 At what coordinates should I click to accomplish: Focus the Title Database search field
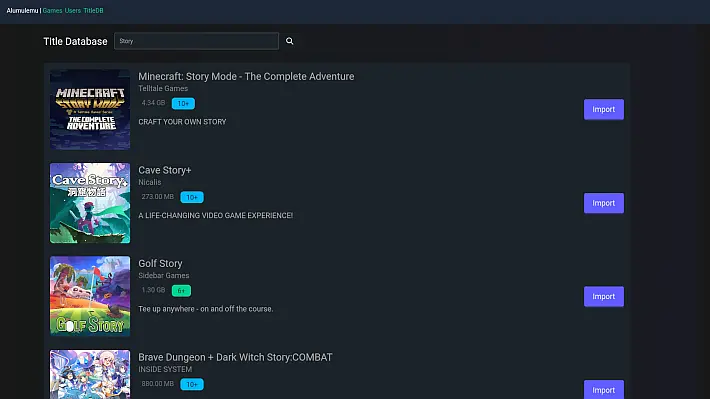pyautogui.click(x=196, y=41)
